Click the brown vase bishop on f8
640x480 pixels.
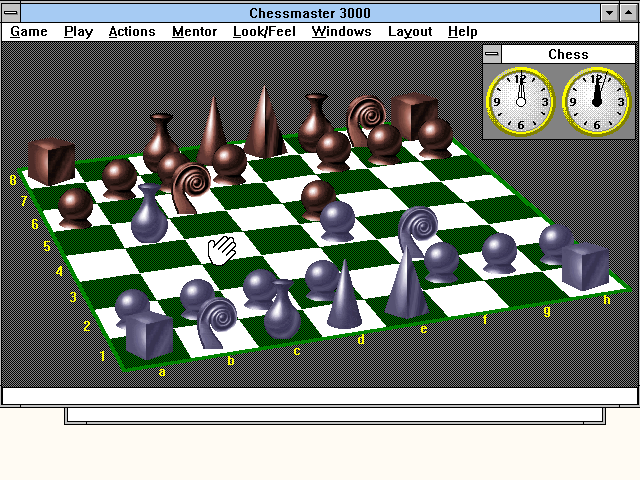click(x=315, y=122)
